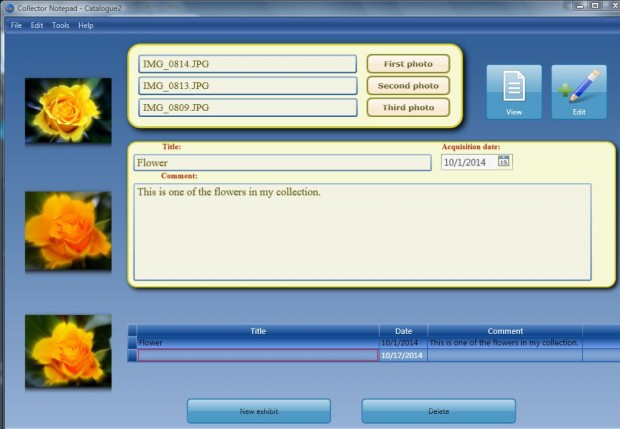Open the Edit menu
This screenshot has height=429, width=620.
coord(37,25)
